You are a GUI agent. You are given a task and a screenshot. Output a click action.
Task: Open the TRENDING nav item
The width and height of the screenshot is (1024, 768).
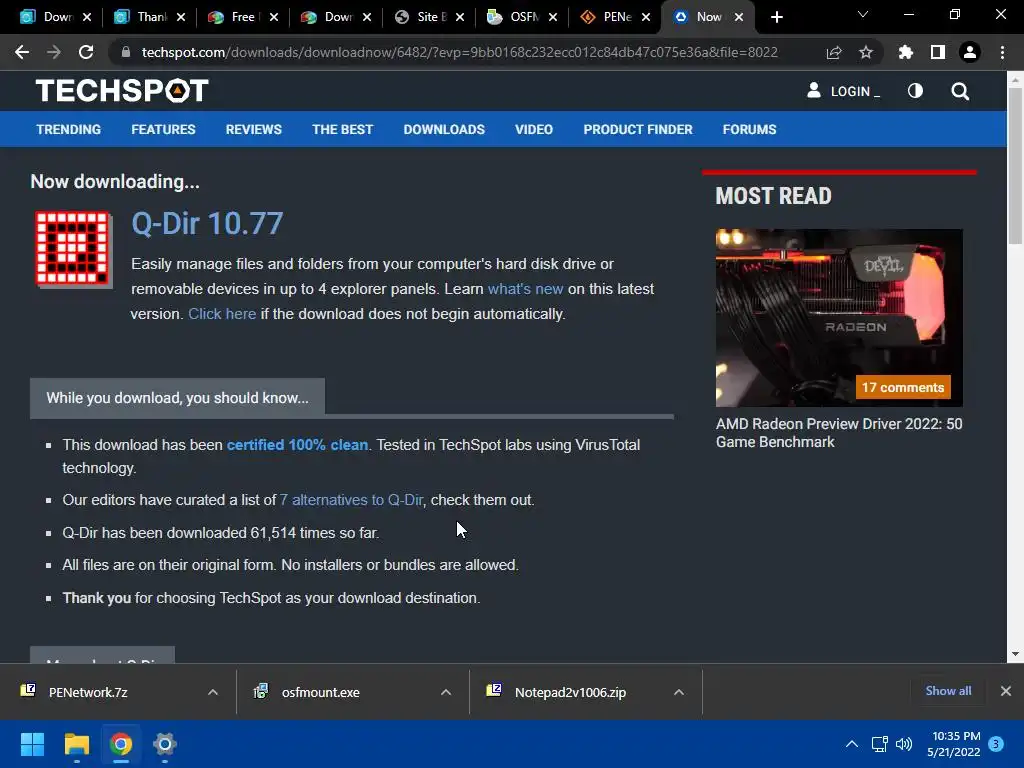click(x=69, y=129)
